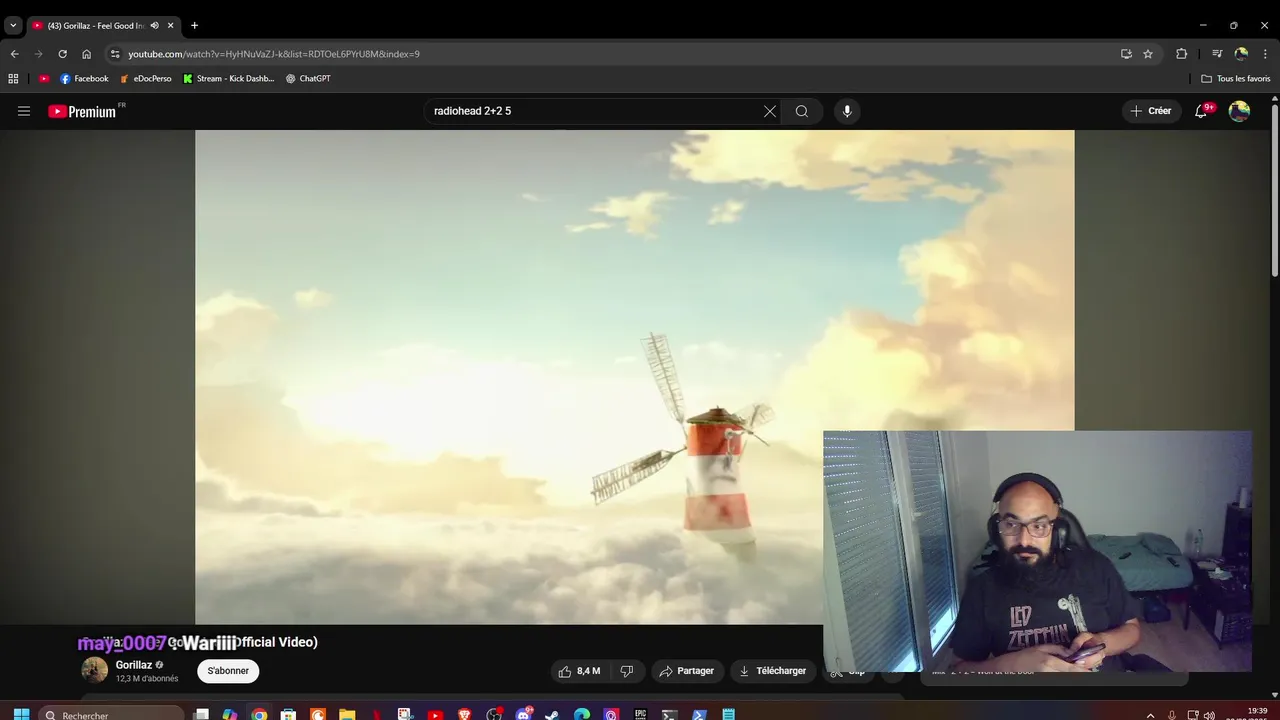Open Microsoft Edge taskbar icon
This screenshot has width=1280, height=720.
click(x=582, y=715)
